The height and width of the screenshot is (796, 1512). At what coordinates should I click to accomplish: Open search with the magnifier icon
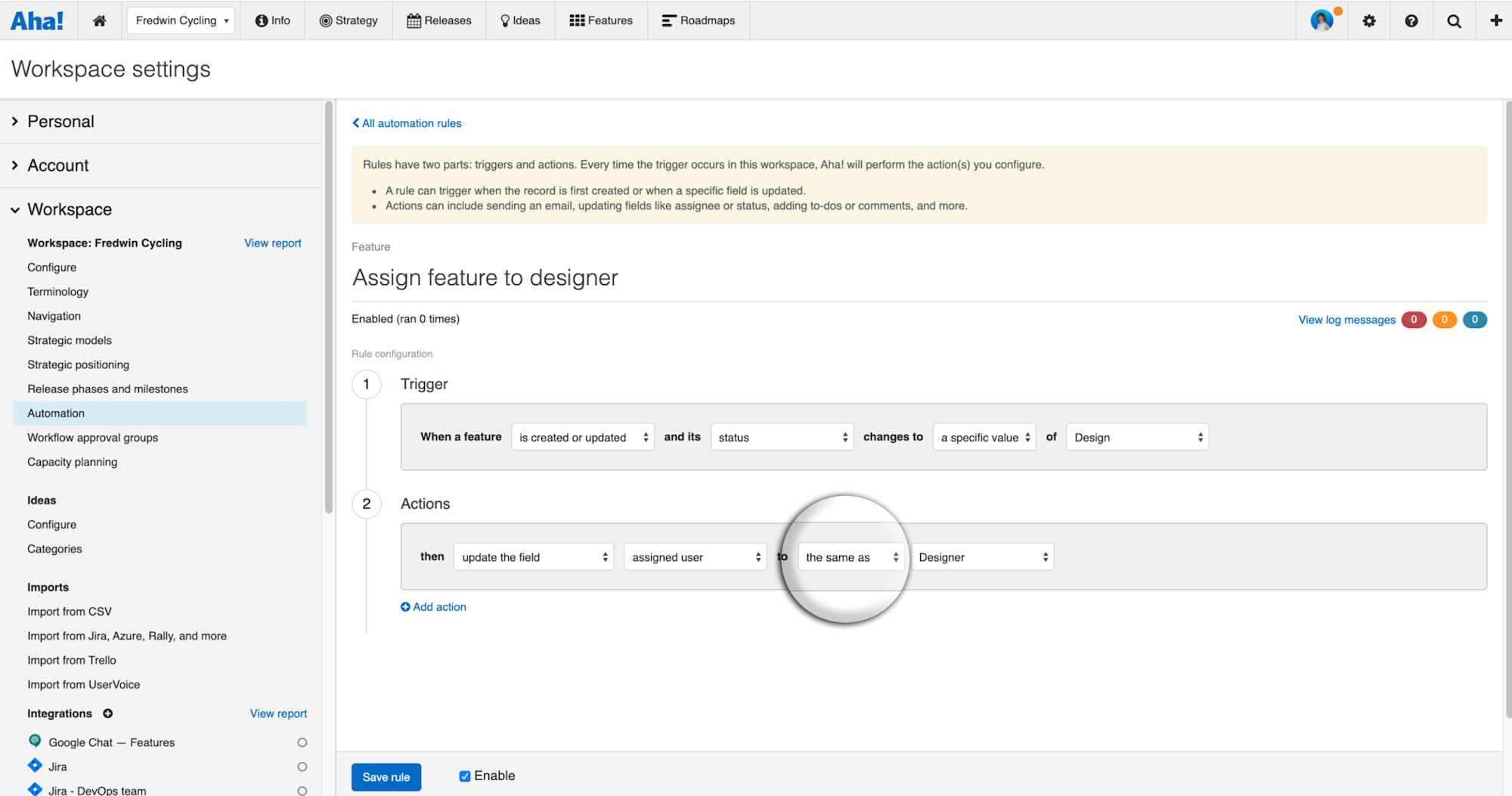pyautogui.click(x=1454, y=20)
